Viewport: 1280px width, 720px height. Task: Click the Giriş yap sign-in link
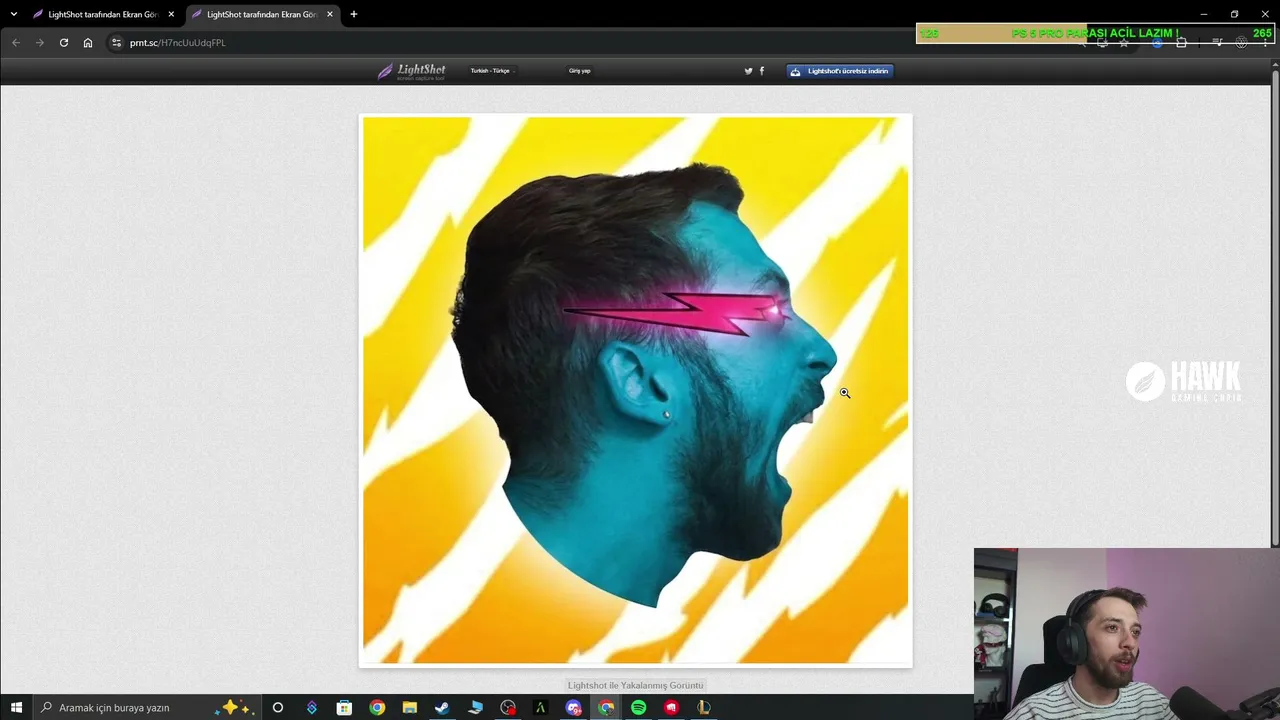(x=580, y=71)
